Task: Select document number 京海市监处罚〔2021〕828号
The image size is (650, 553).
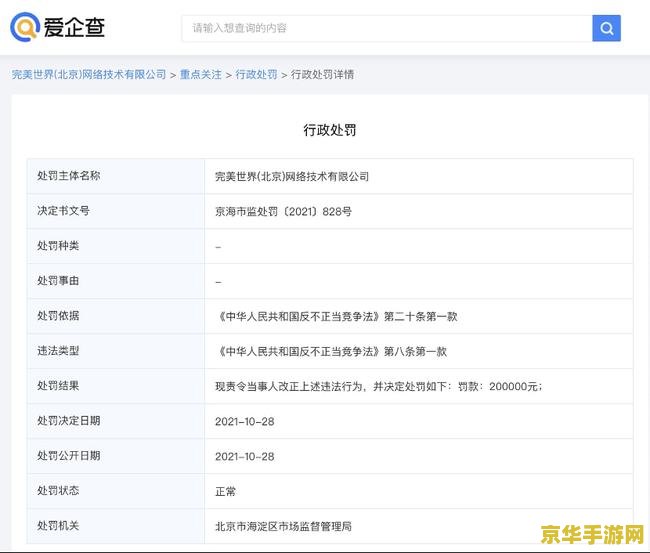Action: click(283, 212)
